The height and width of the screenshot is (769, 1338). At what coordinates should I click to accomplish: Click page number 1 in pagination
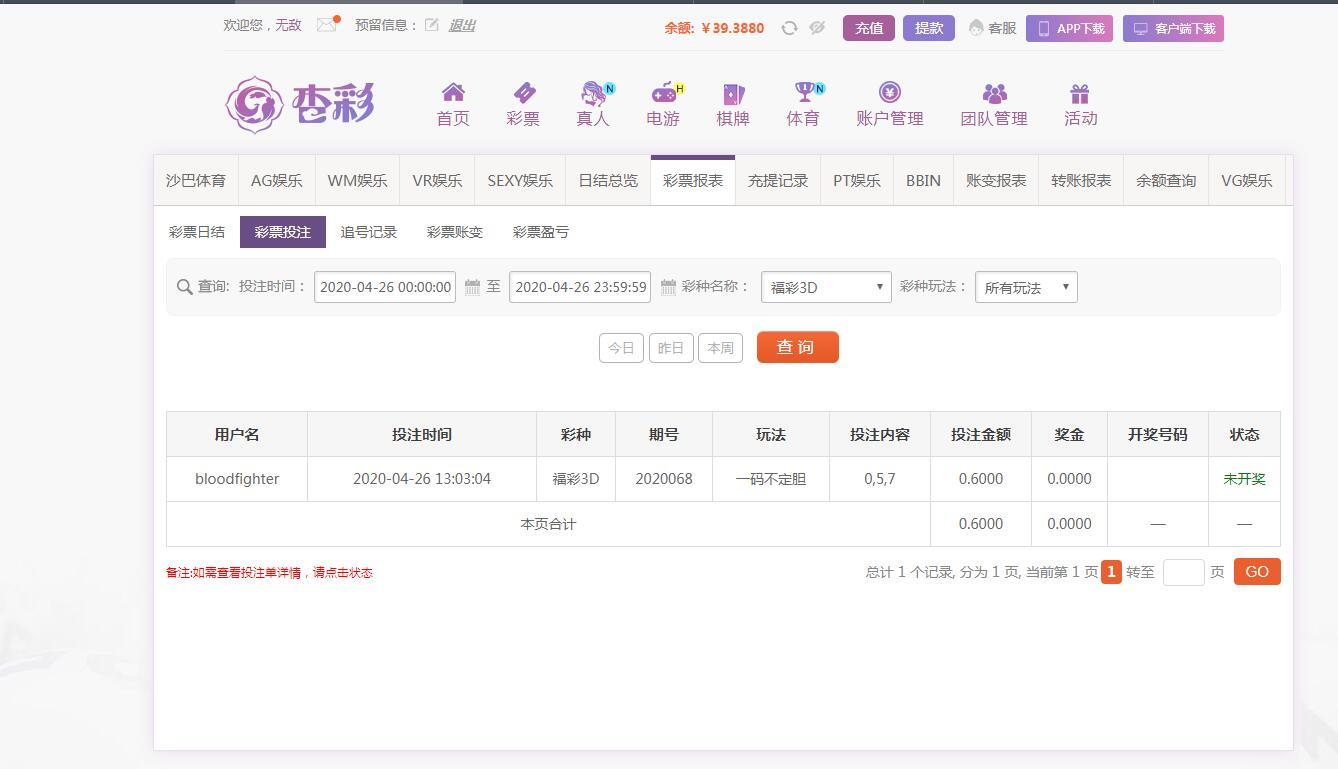pos(1111,572)
